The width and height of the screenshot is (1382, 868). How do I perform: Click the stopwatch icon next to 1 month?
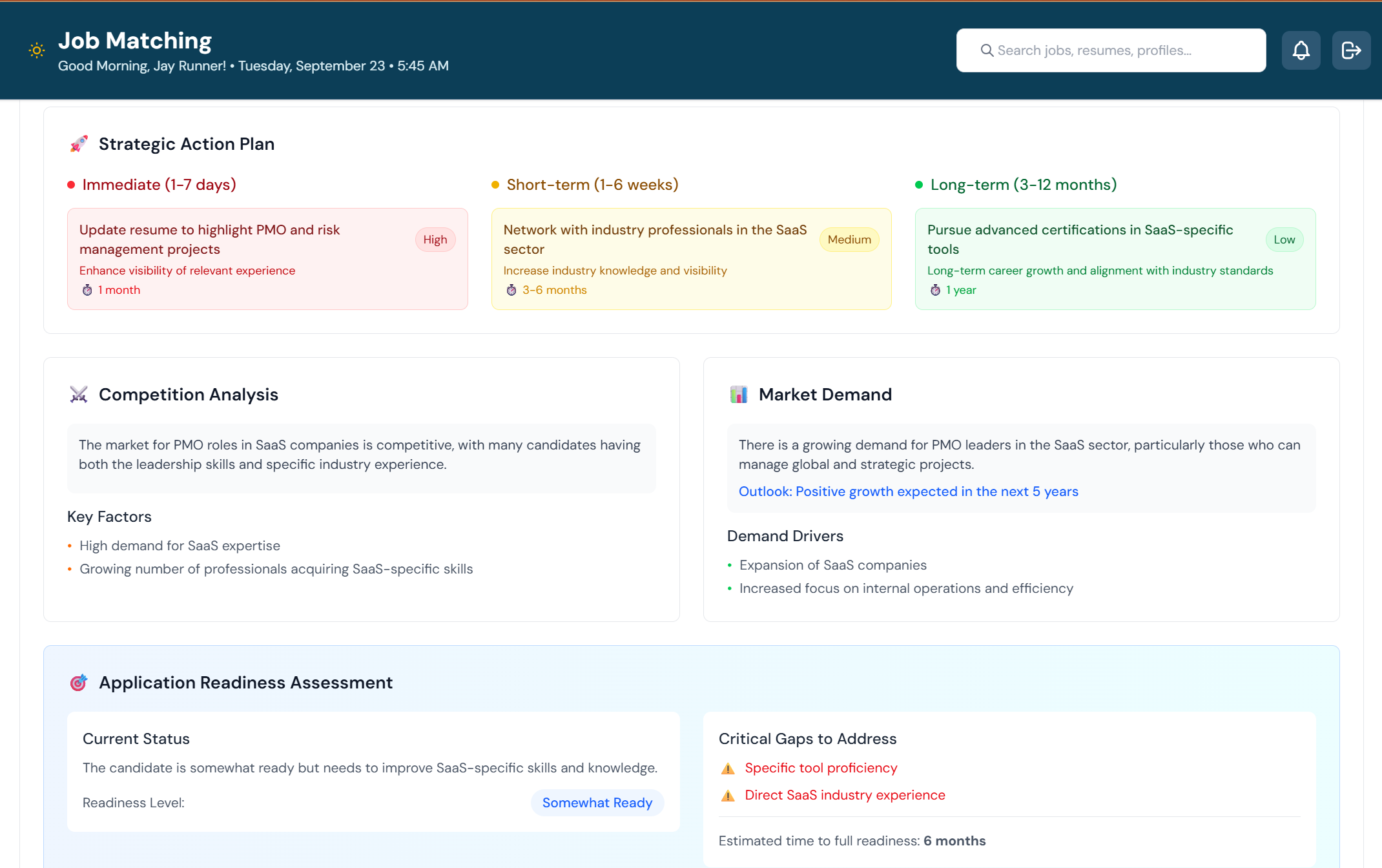point(87,290)
